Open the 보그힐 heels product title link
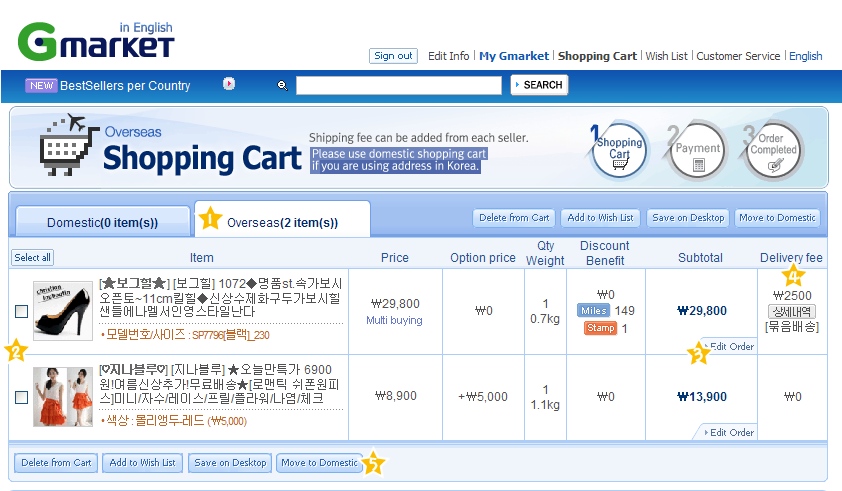842x491 pixels. (x=221, y=297)
